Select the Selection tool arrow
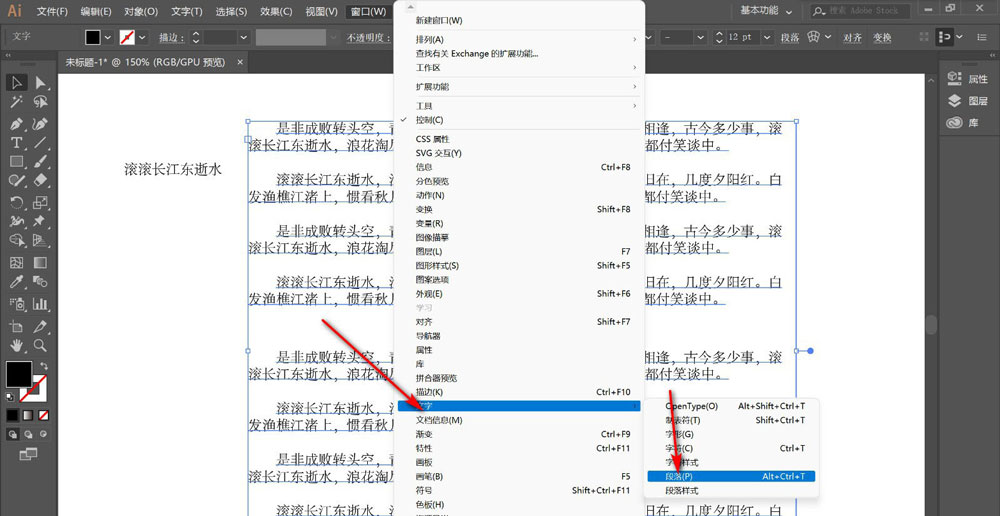The image size is (1000, 516). (x=17, y=82)
